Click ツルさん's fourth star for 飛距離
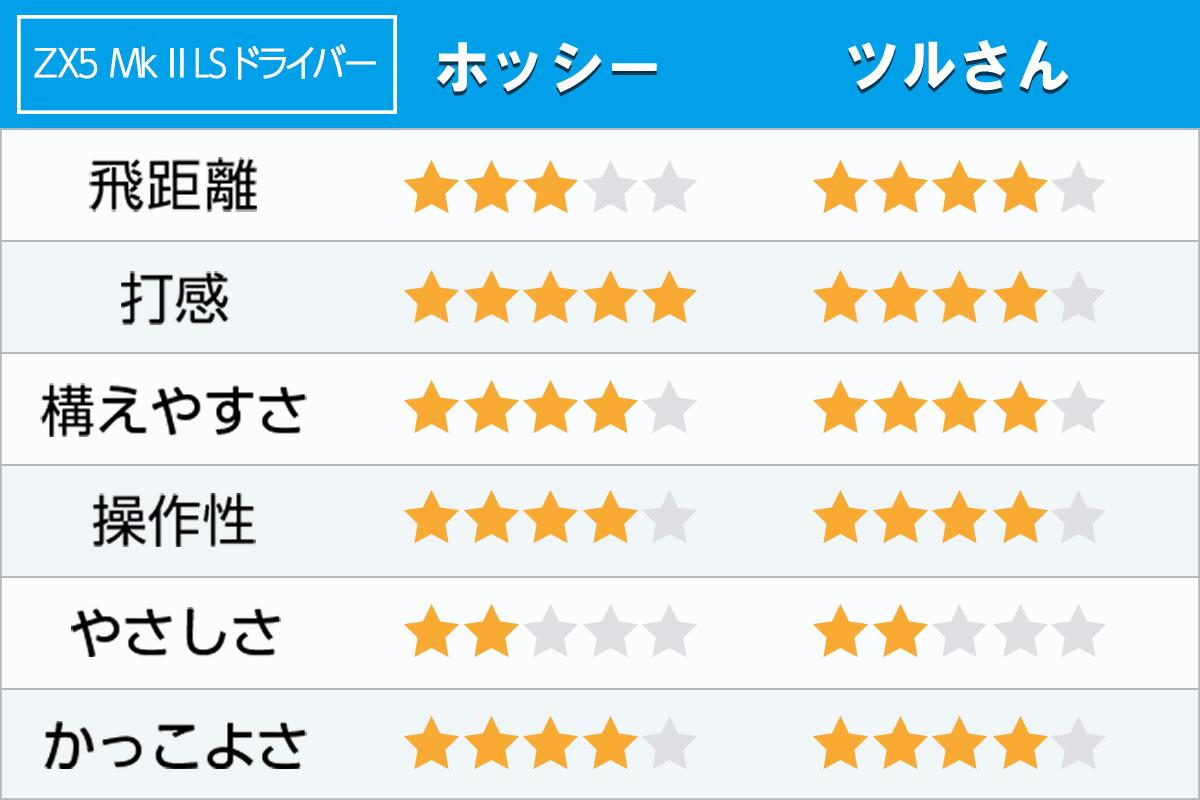Screen dimensions: 1200x800 (x=1018, y=188)
